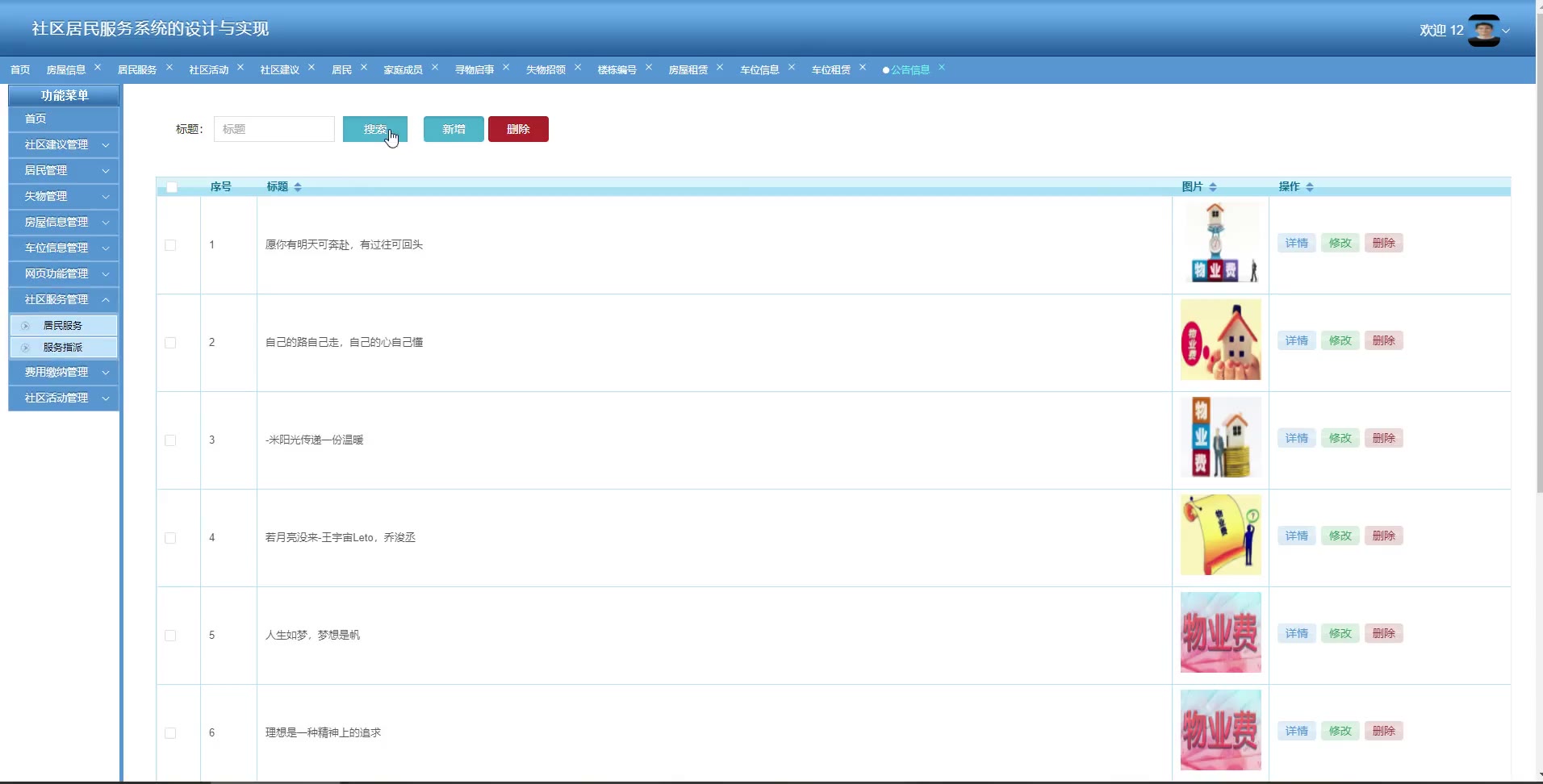Expand the 居民管理 sidebar menu
1543x784 pixels.
click(64, 171)
